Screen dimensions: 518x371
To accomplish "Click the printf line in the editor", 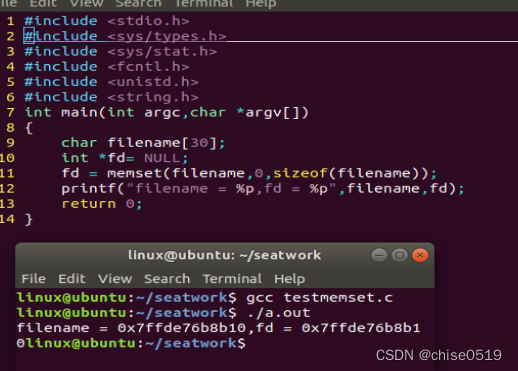I will pyautogui.click(x=263, y=189).
